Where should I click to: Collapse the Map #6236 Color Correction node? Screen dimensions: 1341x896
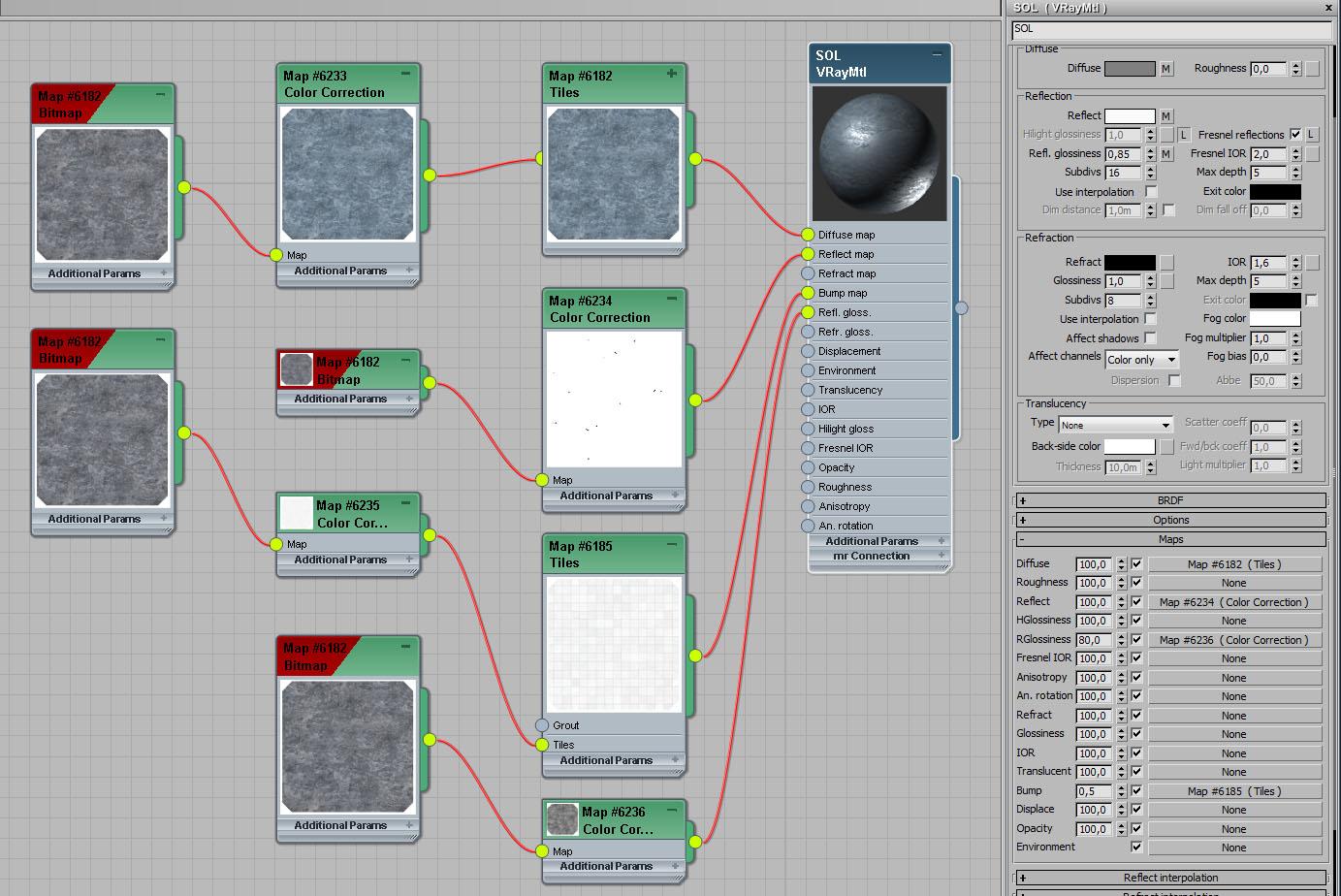(x=671, y=810)
